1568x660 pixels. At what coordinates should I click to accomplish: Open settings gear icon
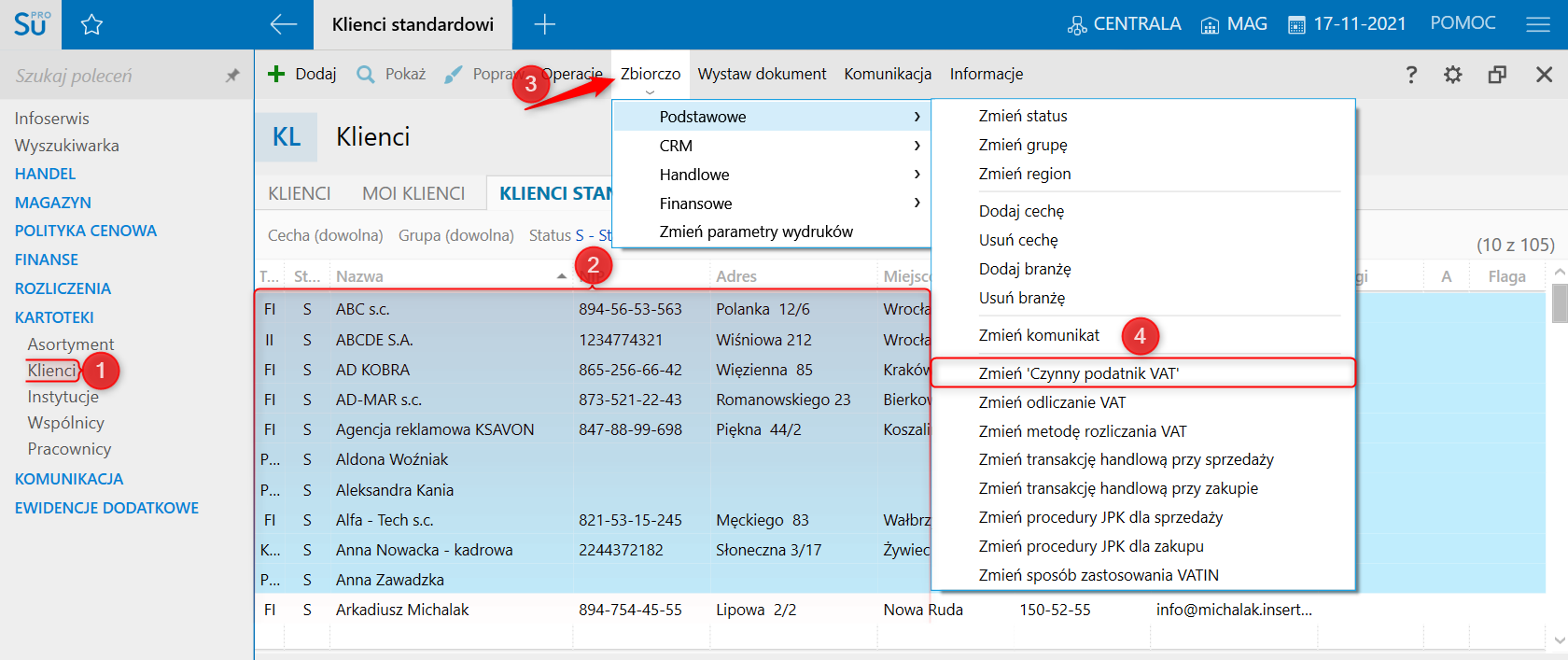pos(1453,75)
